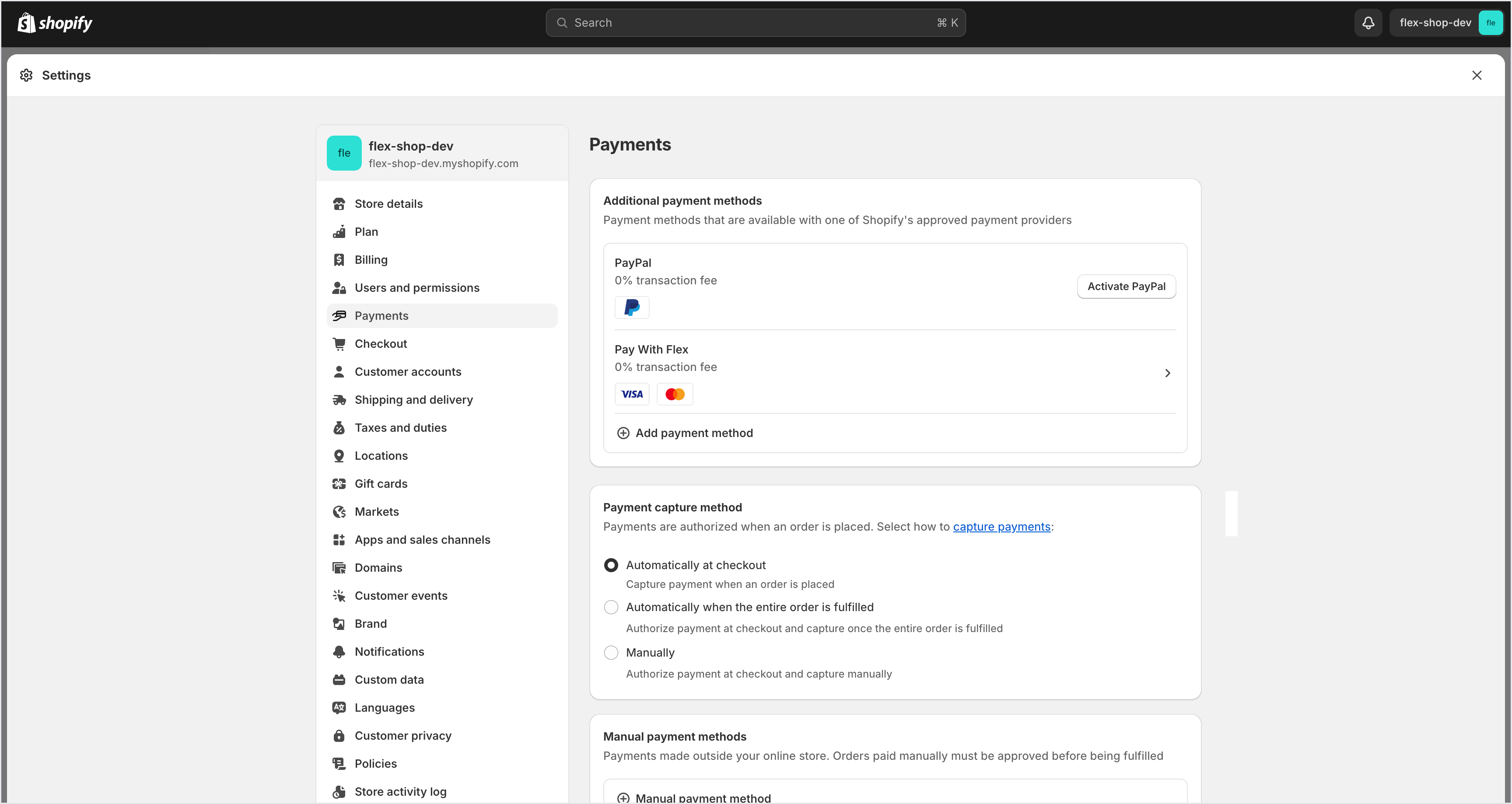Go to Shipping and delivery settings

tap(413, 400)
